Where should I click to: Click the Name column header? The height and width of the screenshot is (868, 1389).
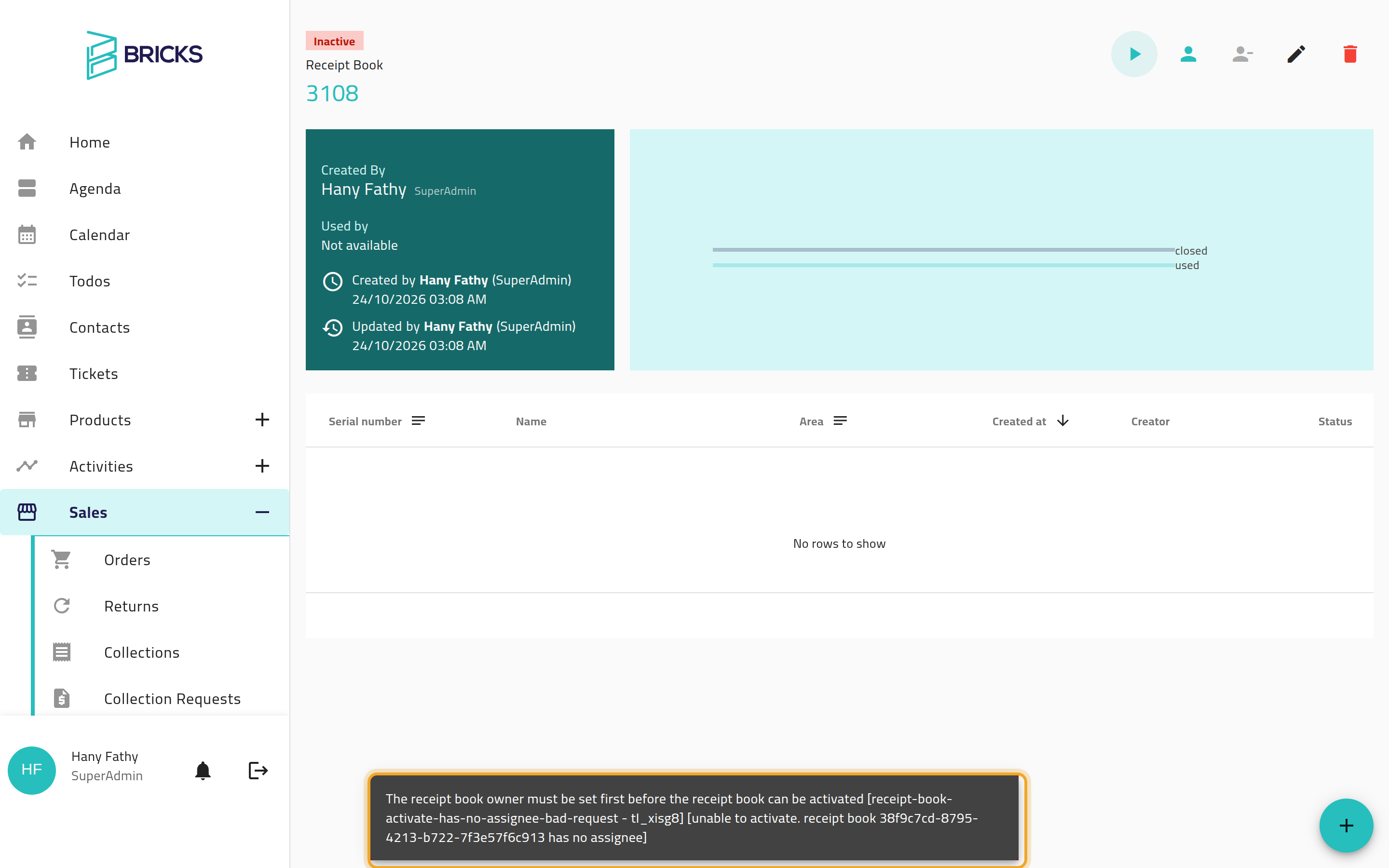[x=531, y=421]
